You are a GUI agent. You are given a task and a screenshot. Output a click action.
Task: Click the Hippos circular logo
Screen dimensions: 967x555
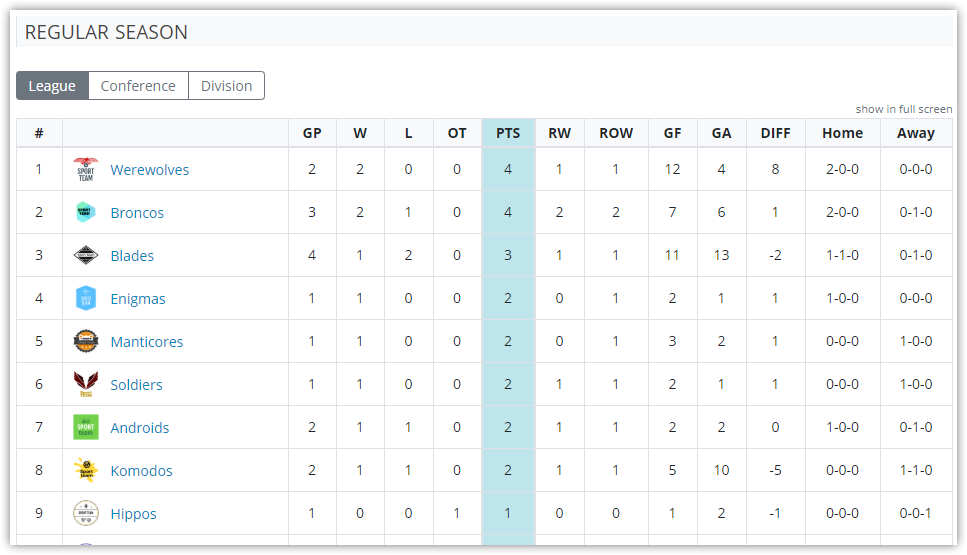(x=86, y=513)
